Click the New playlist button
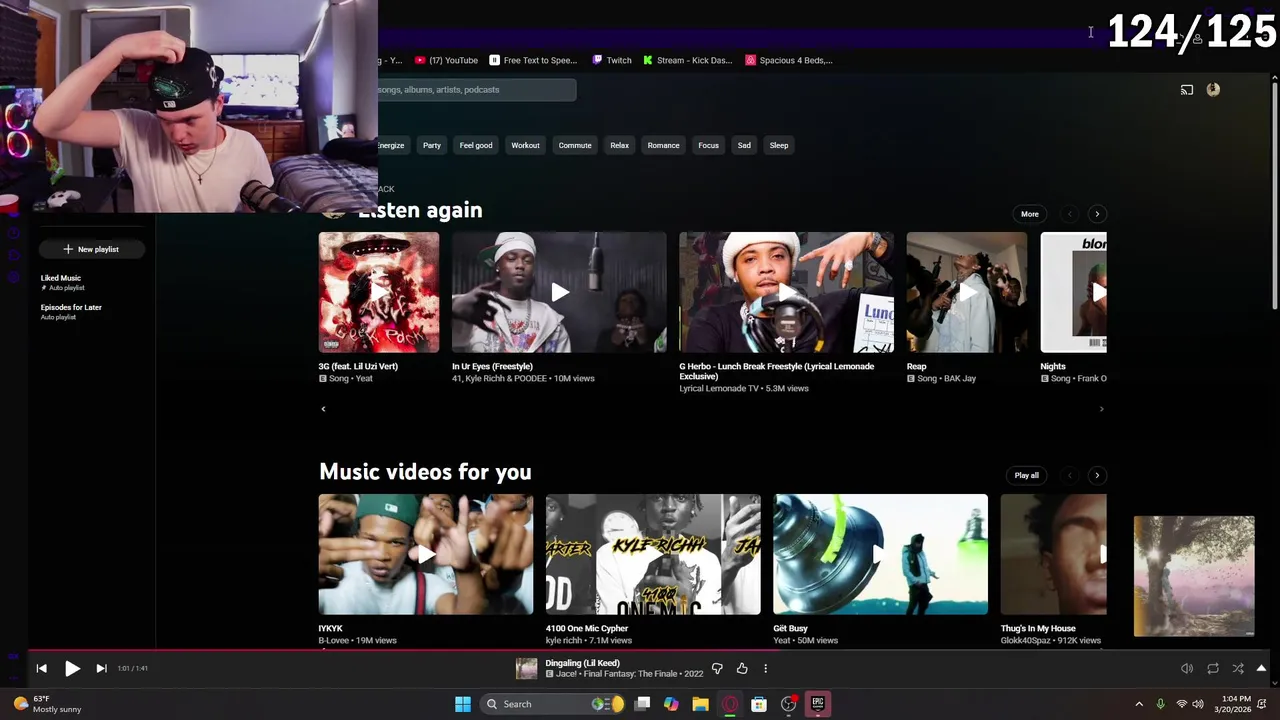The width and height of the screenshot is (1280, 720). click(91, 249)
